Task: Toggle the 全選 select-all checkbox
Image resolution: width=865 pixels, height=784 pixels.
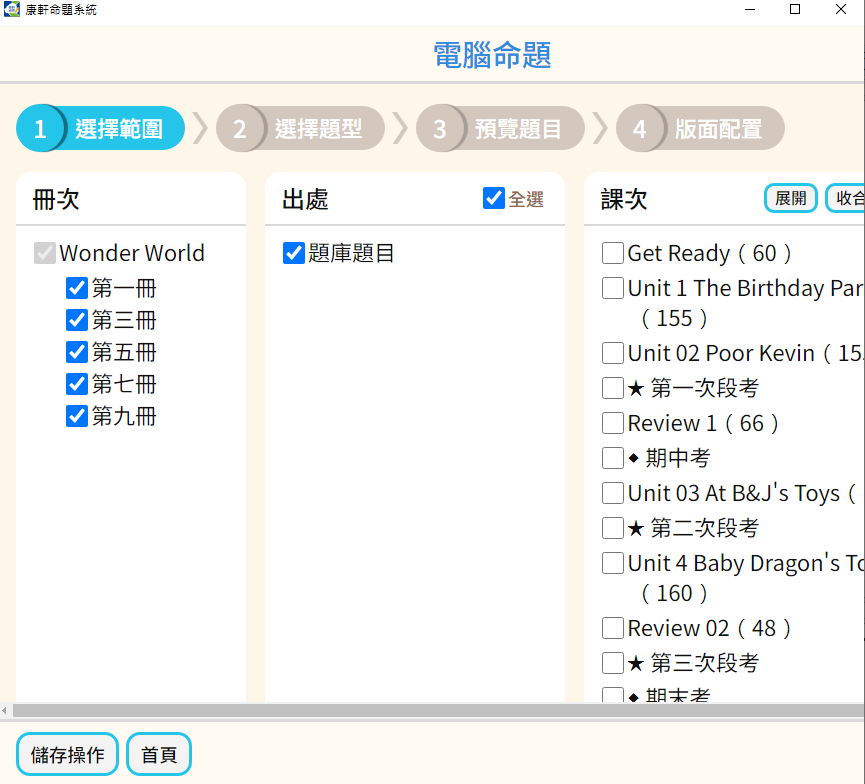Action: pyautogui.click(x=494, y=198)
